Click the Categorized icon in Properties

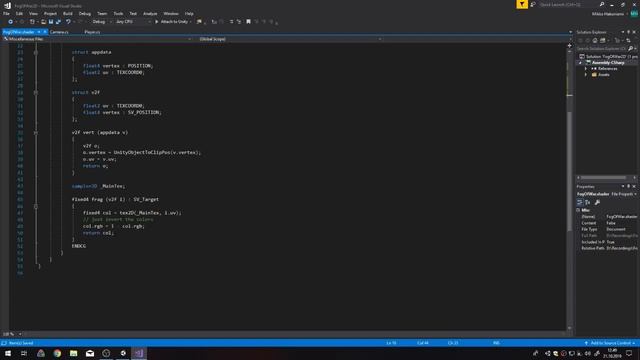(x=580, y=202)
